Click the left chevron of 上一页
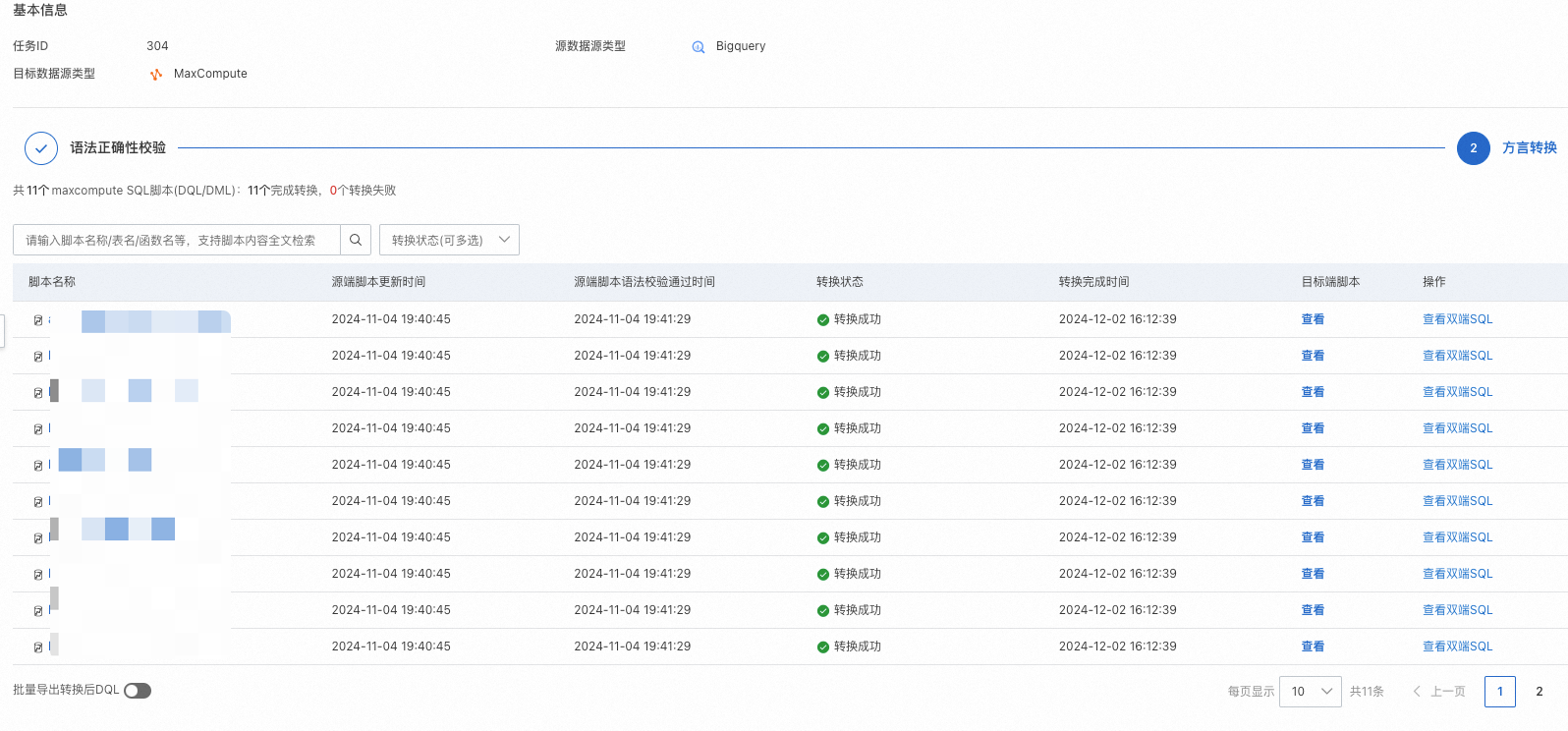Screen dimensions: 1568x731 tap(1417, 692)
